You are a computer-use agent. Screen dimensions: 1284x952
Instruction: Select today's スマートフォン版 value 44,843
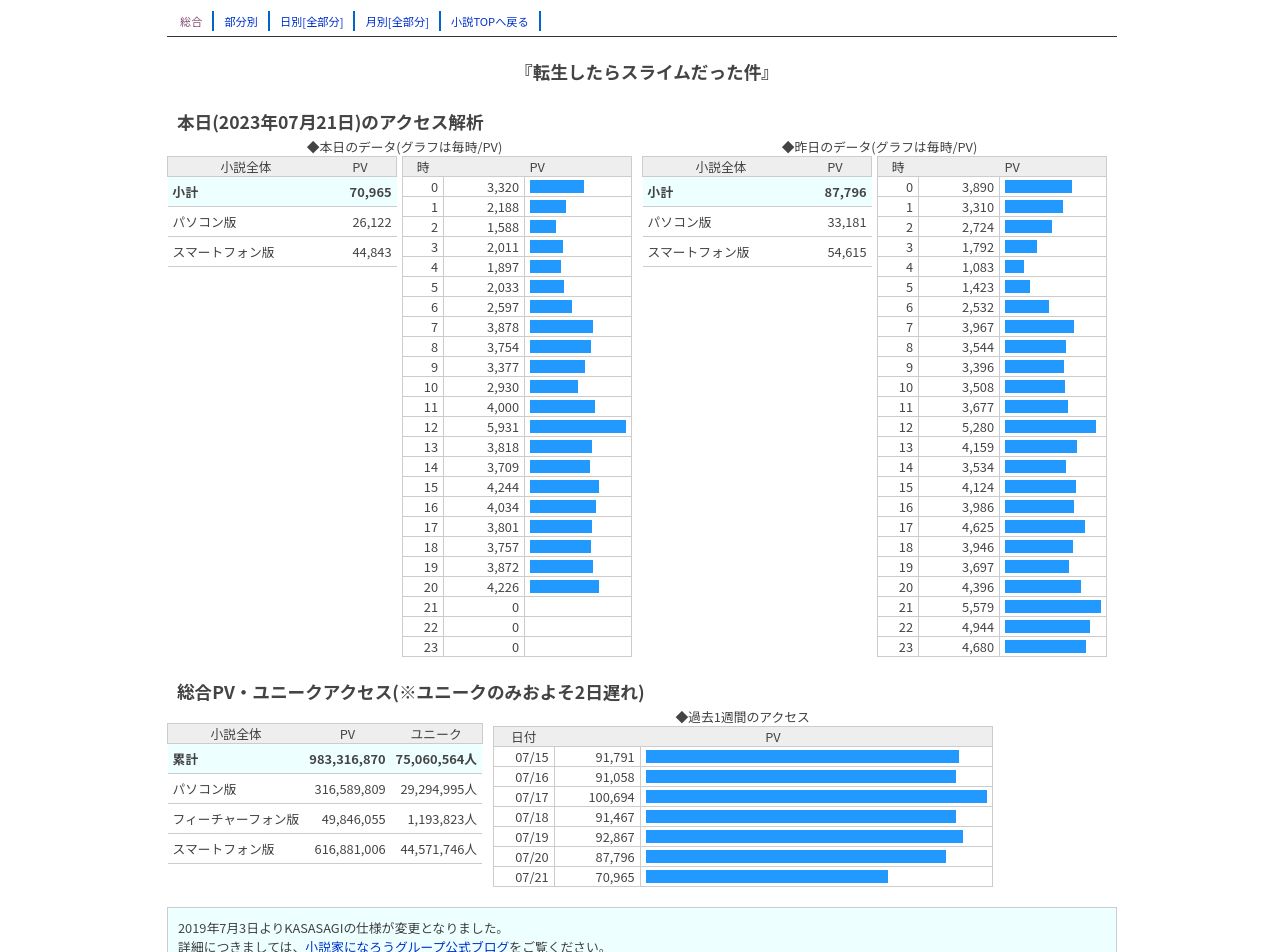coord(371,252)
